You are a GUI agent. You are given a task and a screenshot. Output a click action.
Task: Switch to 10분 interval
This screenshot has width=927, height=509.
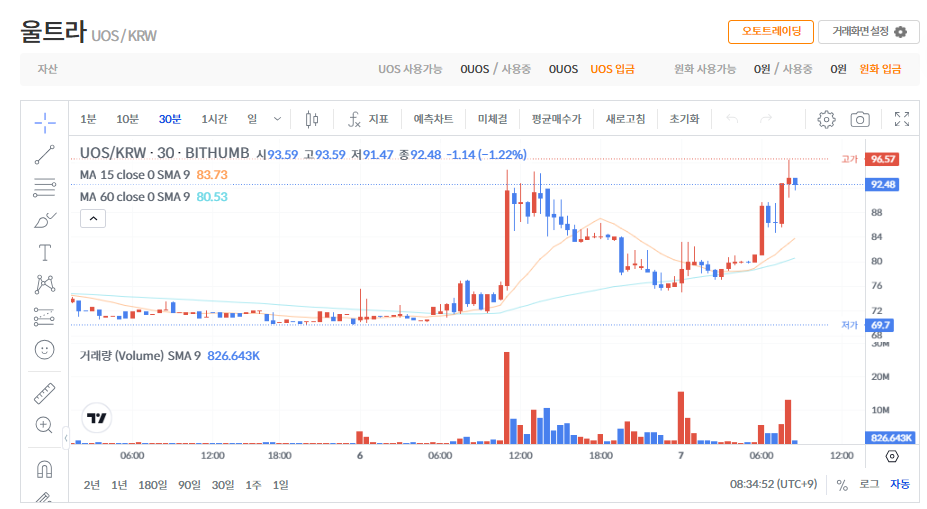[x=127, y=119]
